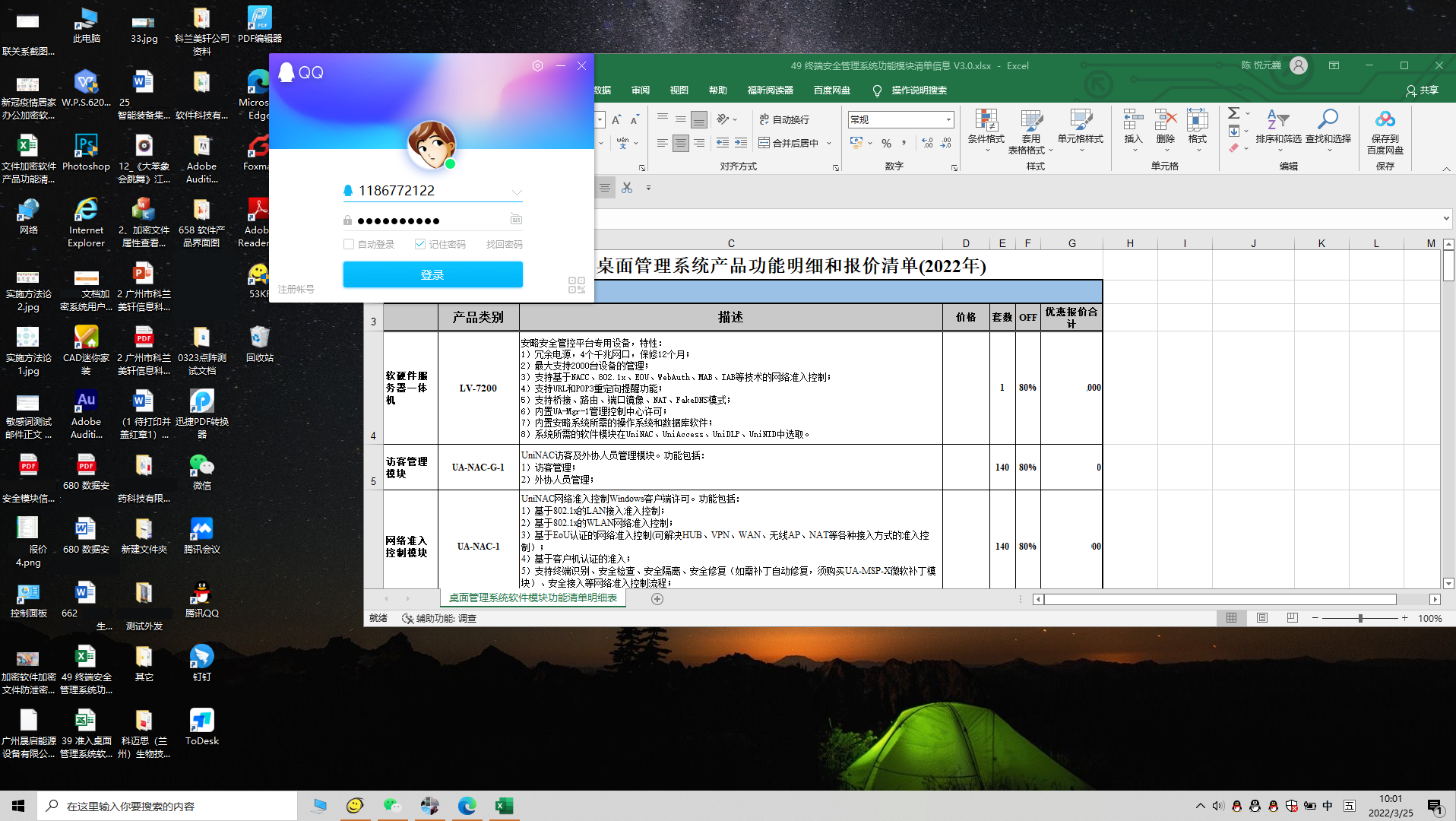Adjust the Excel zoom slider
1456x821 pixels.
(x=1360, y=618)
